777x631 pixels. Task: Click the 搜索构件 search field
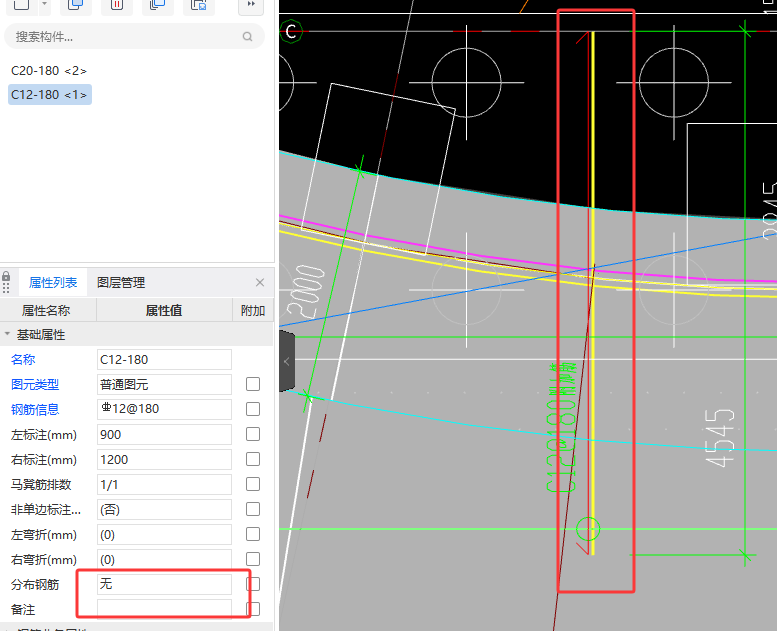click(134, 36)
